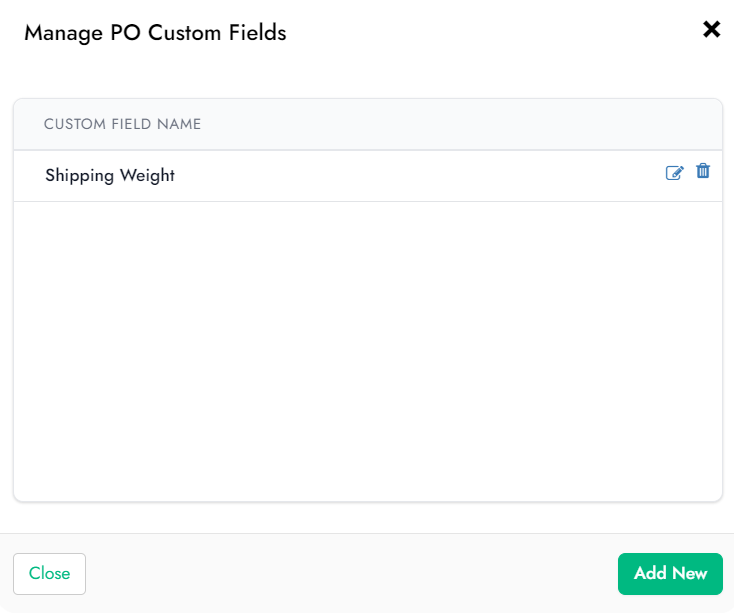Delete the Shipping Weight custom field

pyautogui.click(x=703, y=171)
